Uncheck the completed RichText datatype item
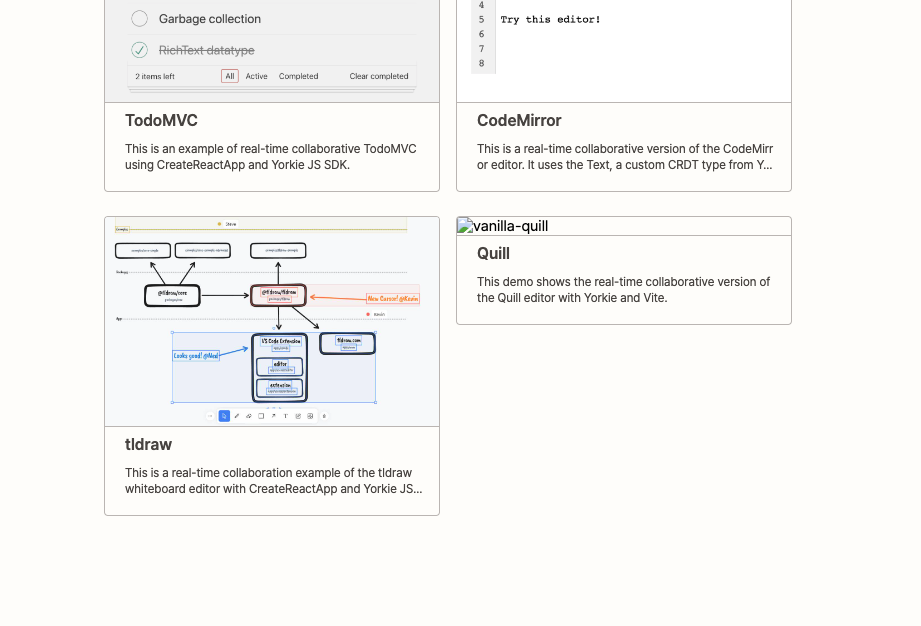 [139, 49]
